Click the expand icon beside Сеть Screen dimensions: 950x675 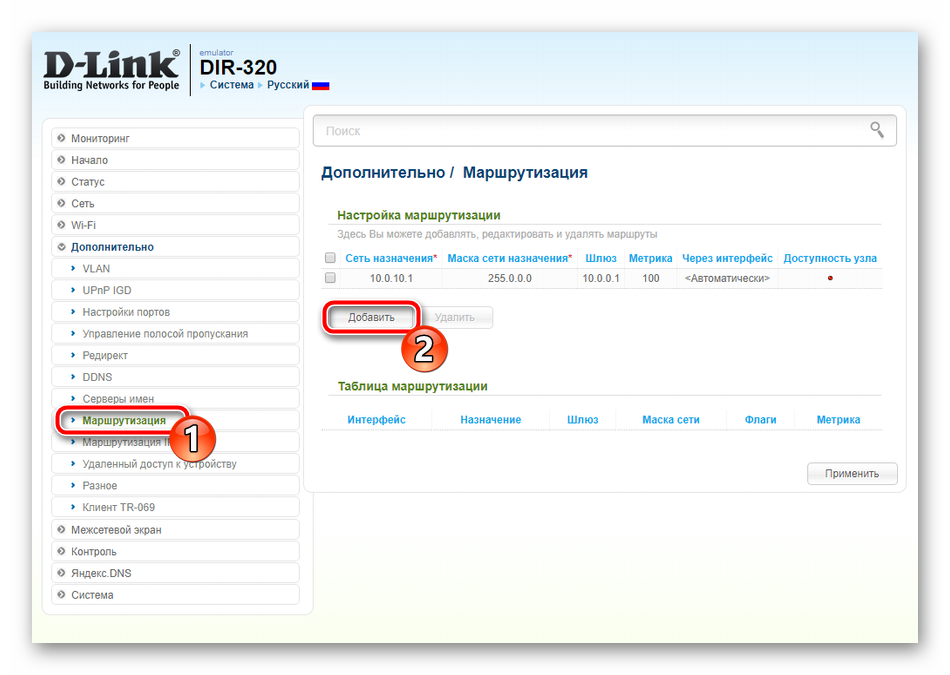coord(61,204)
